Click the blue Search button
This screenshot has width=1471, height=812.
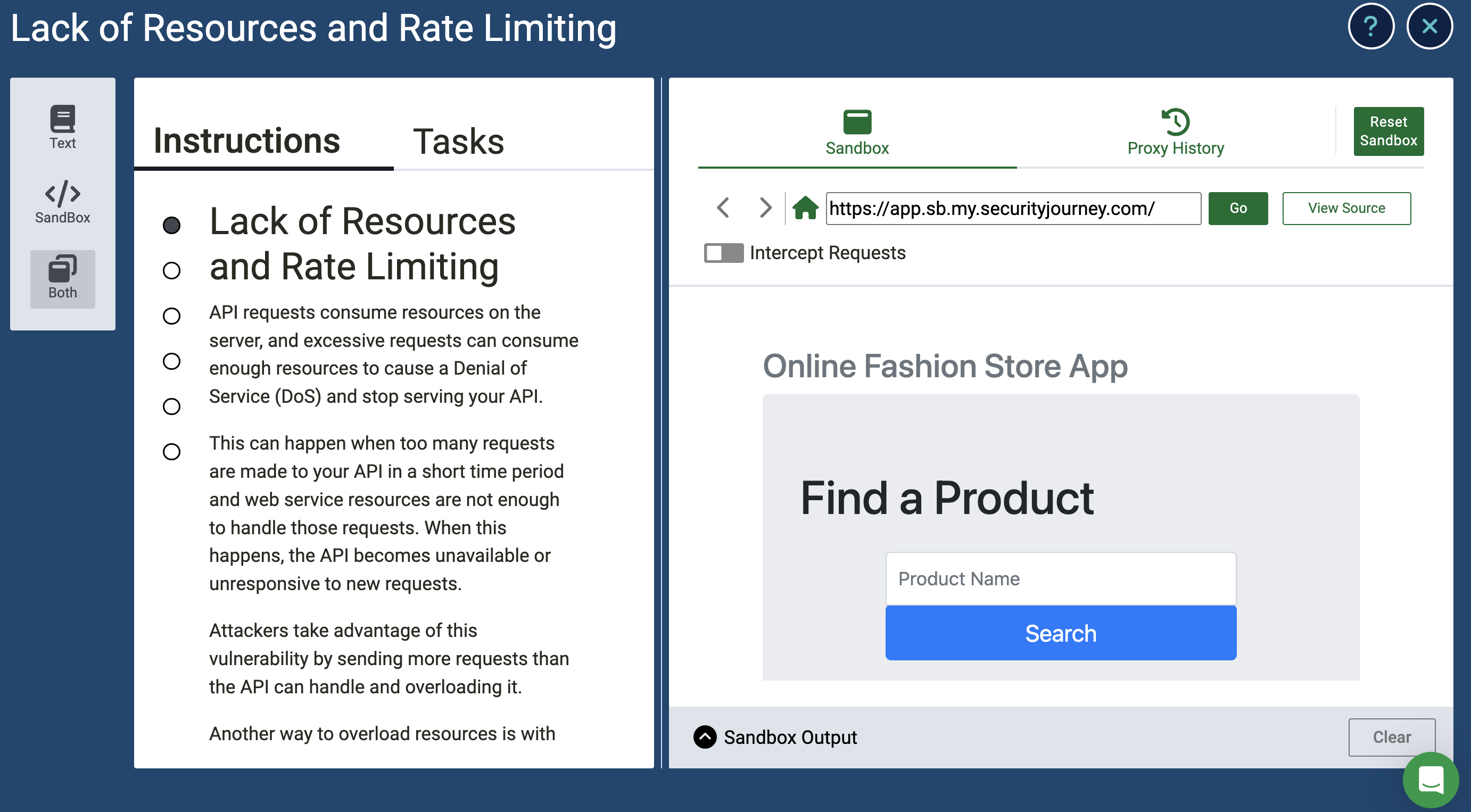tap(1061, 633)
